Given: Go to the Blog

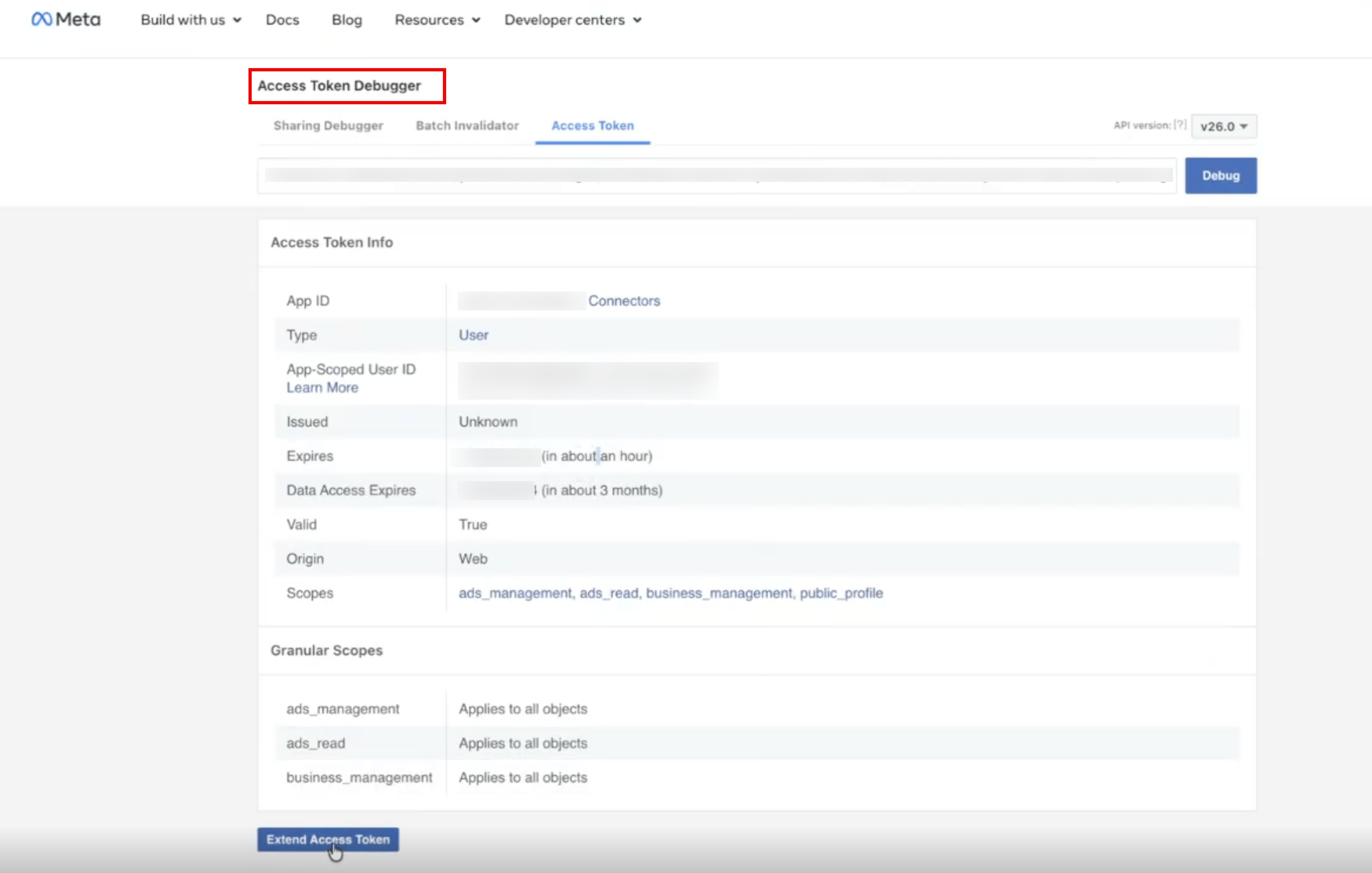Looking at the screenshot, I should [x=347, y=20].
